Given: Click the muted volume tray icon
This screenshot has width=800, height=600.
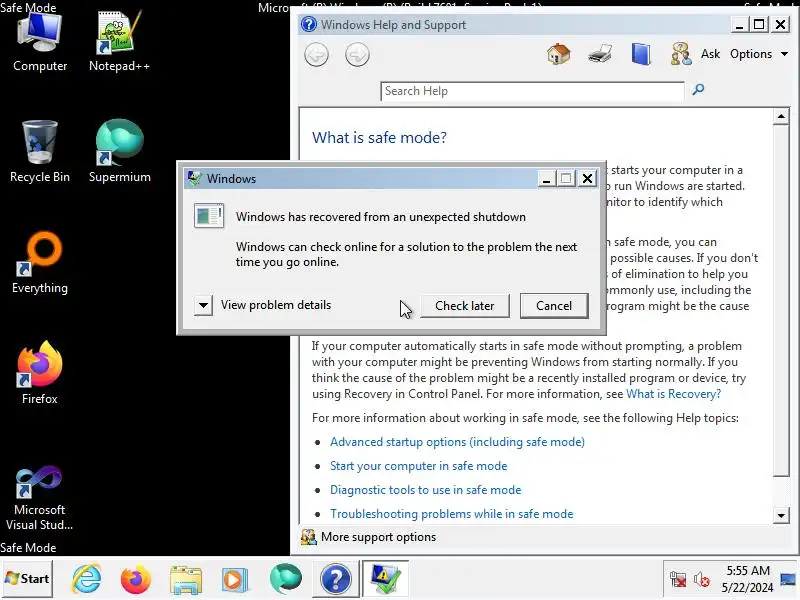Looking at the screenshot, I should pyautogui.click(x=702, y=579).
